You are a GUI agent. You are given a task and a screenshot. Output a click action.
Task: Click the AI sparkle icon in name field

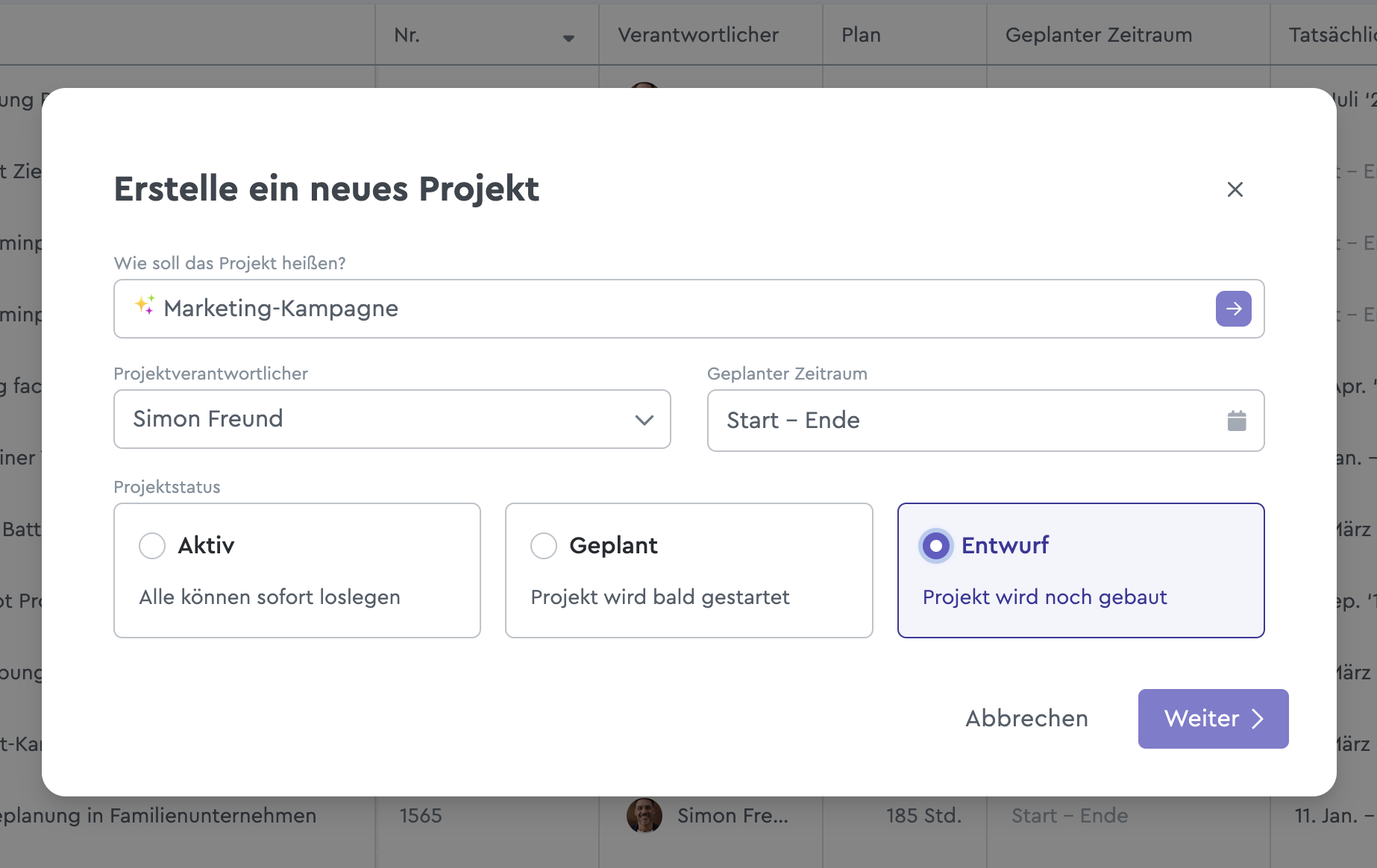coord(145,306)
